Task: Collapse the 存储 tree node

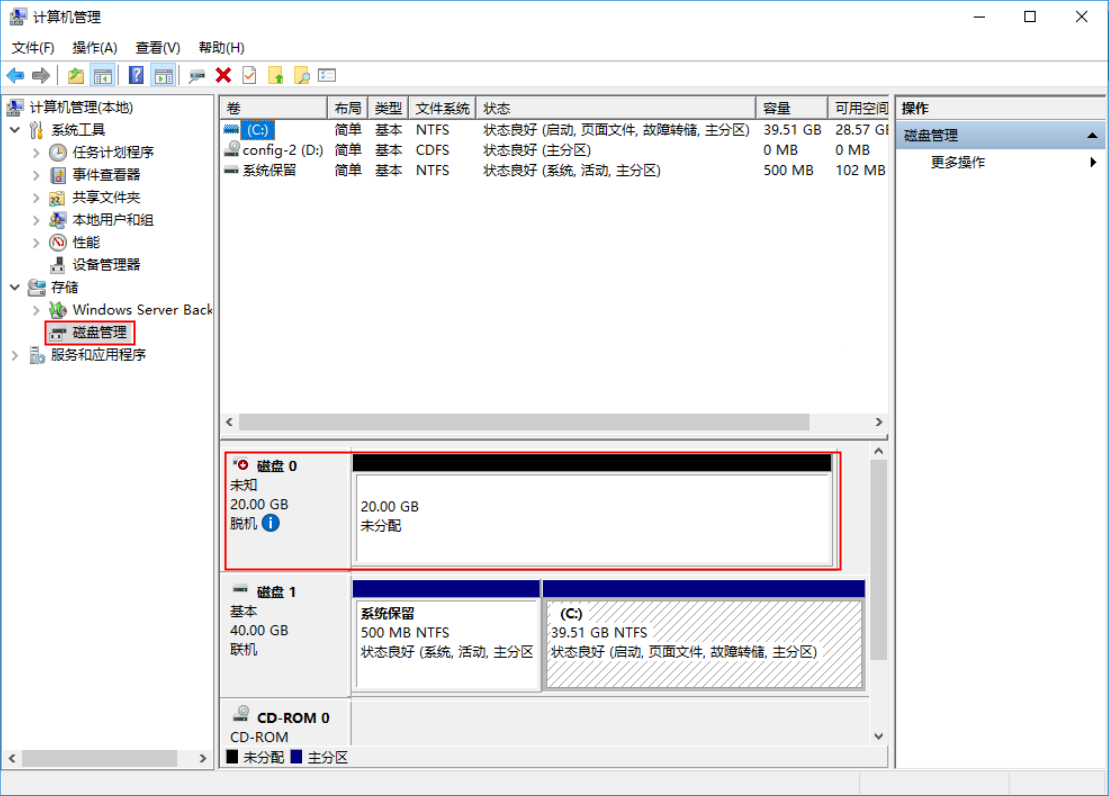Action: click(x=15, y=287)
